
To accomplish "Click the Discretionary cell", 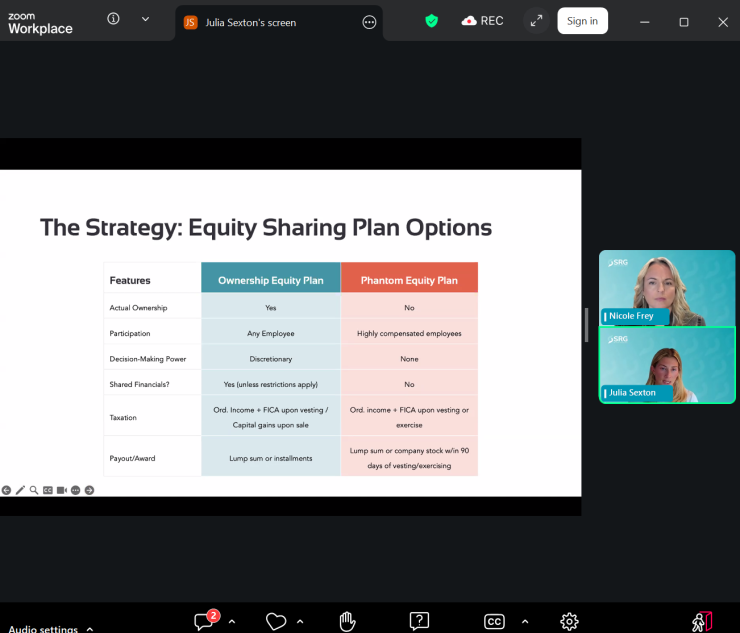I will pyautogui.click(x=270, y=359).
